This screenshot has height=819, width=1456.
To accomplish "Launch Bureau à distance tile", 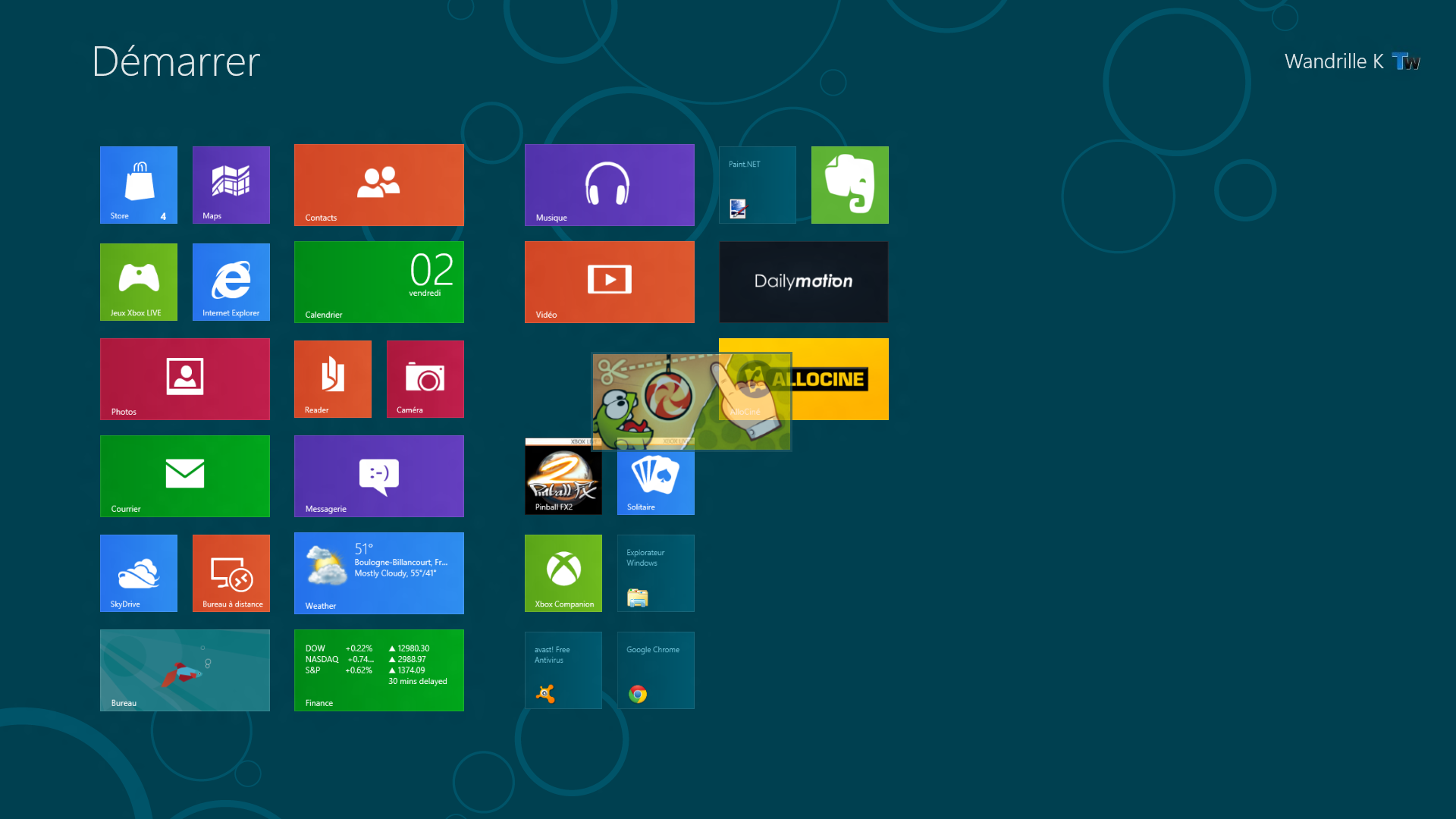I will coord(231,573).
